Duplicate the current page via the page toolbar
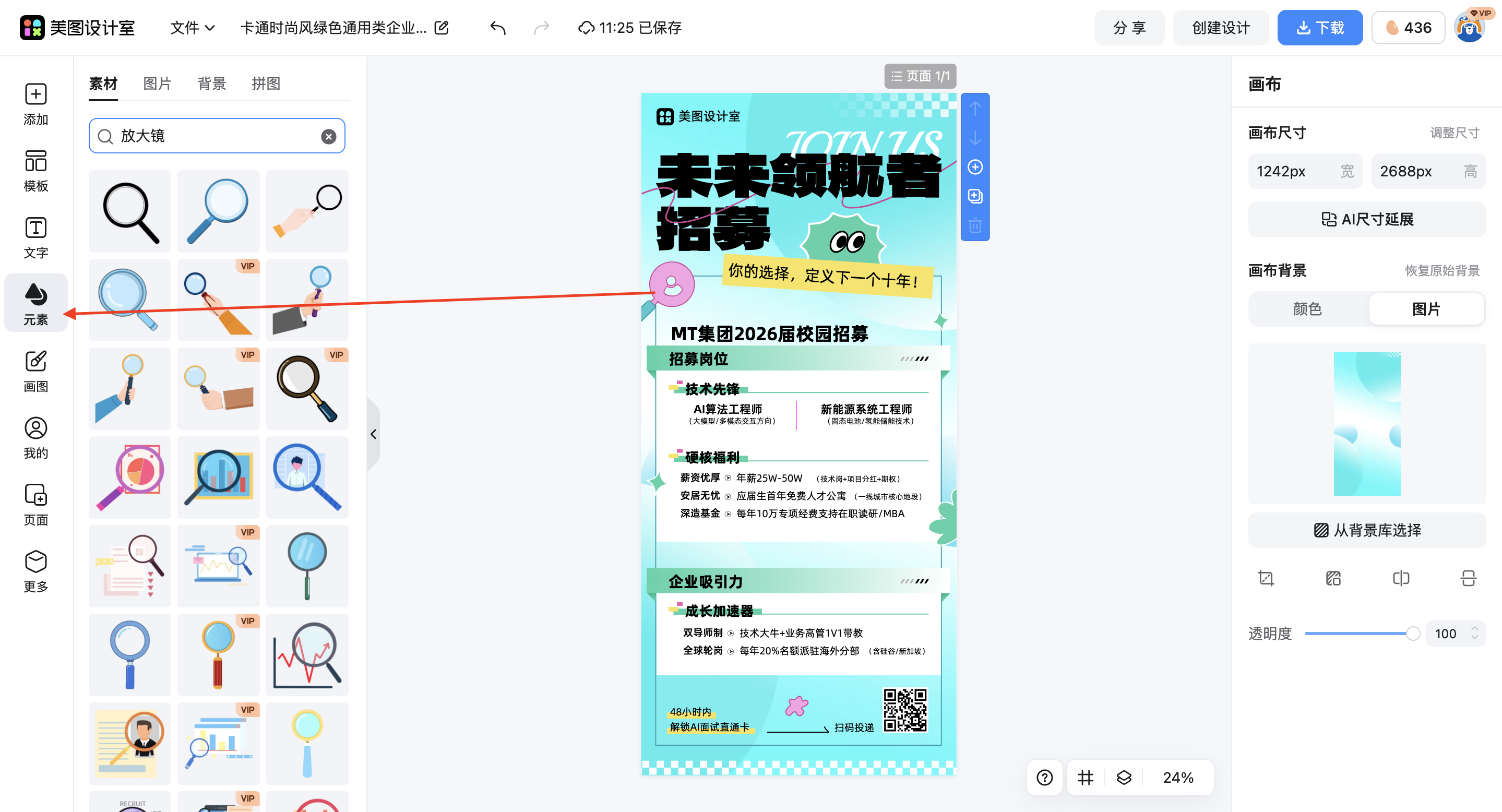Screen dimensions: 1502x812 point(974,196)
